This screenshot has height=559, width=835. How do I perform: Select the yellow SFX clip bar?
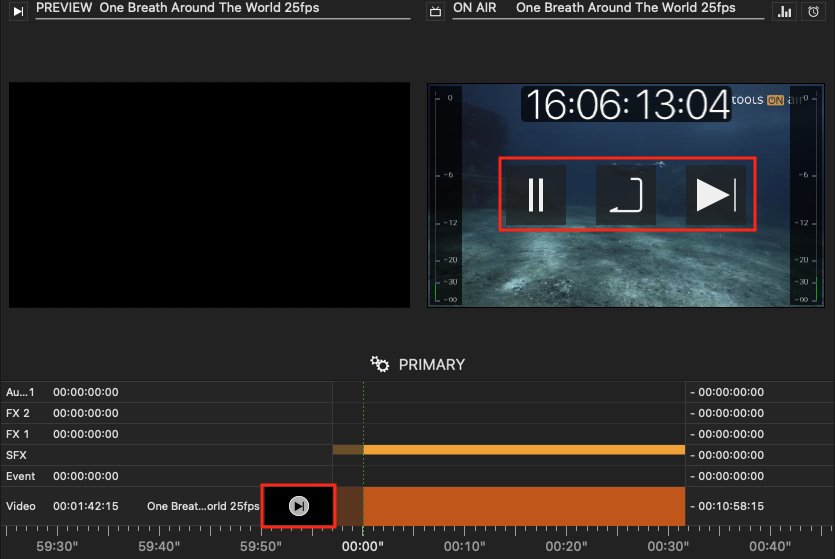coord(524,450)
